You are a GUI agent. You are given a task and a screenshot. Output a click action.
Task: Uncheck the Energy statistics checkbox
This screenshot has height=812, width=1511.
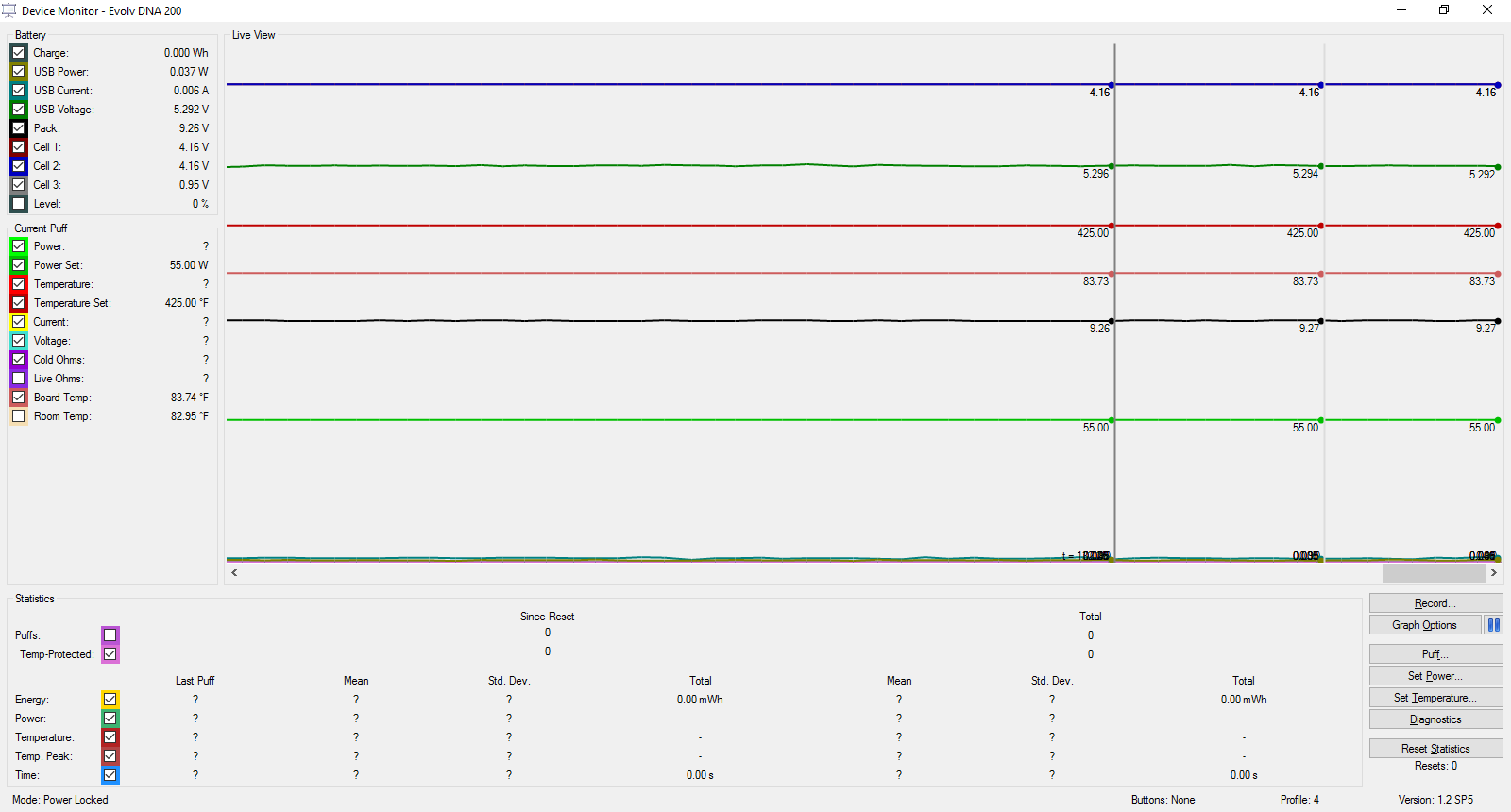tap(110, 700)
